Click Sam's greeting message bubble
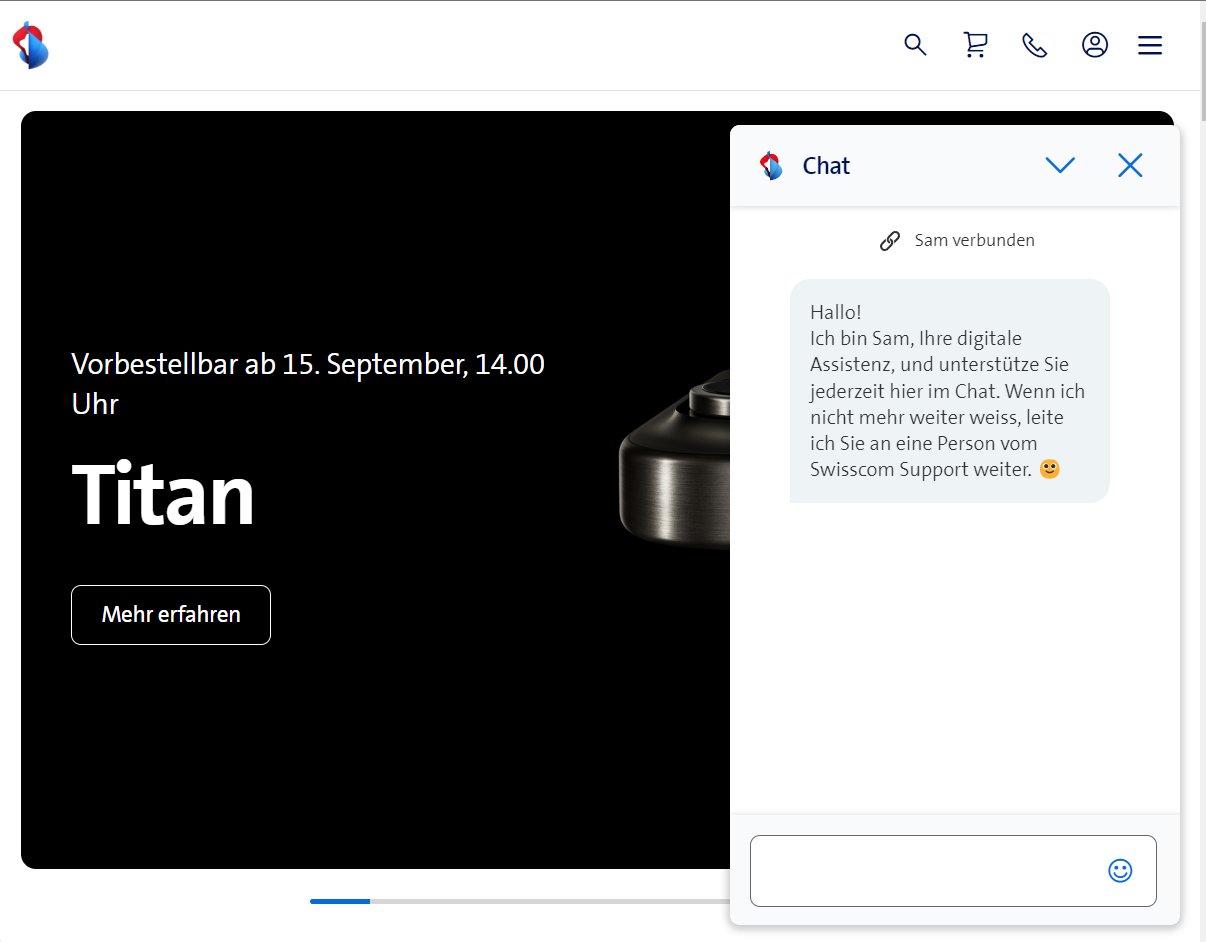The image size is (1206, 942). pyautogui.click(x=949, y=391)
